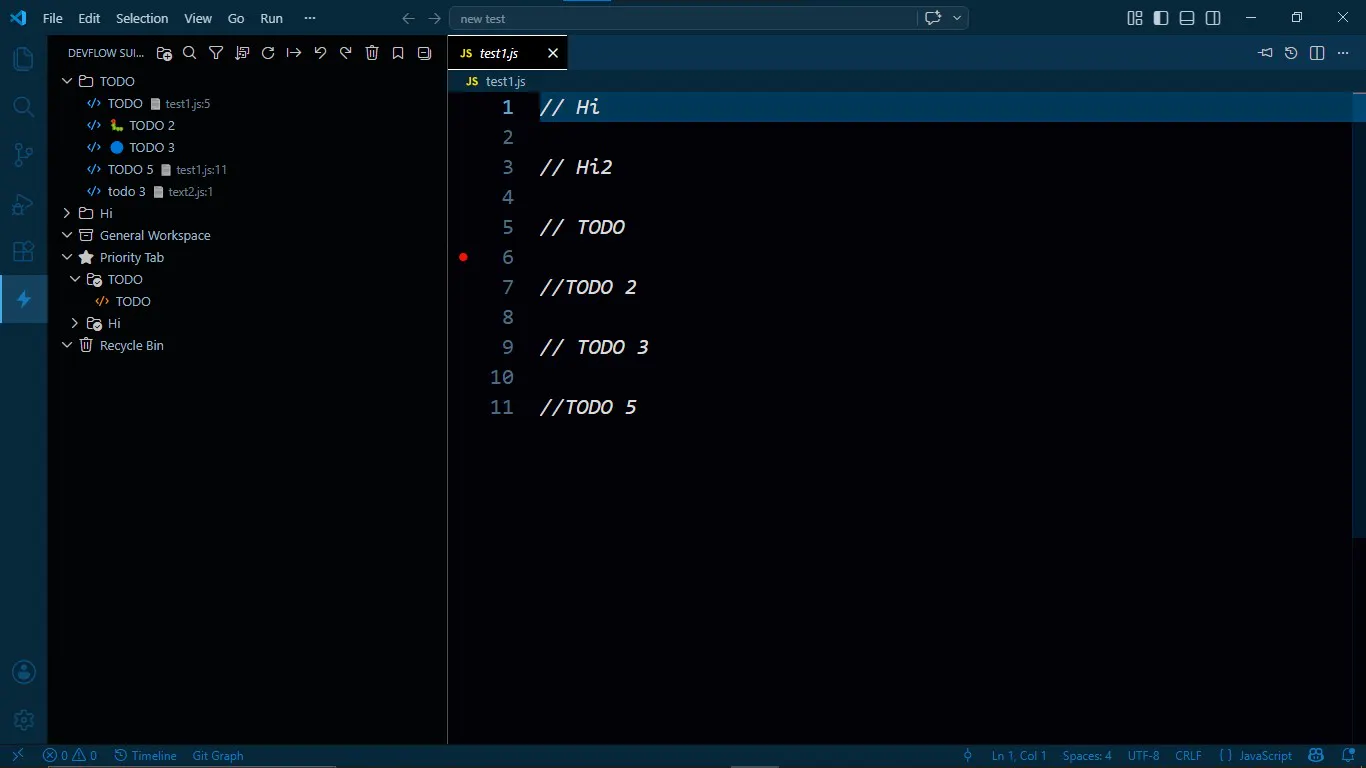The image size is (1366, 768).
Task: Click the undo icon in DevFlow toolbar
Action: (320, 53)
